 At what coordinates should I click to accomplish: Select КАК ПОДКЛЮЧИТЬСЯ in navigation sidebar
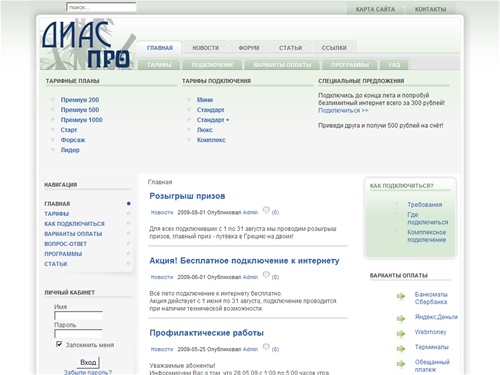tap(74, 224)
